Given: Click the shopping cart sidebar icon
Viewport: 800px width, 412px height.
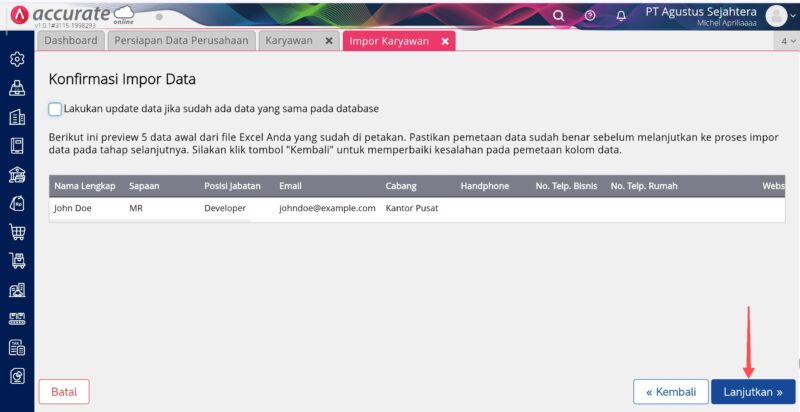Looking at the screenshot, I should (x=17, y=233).
